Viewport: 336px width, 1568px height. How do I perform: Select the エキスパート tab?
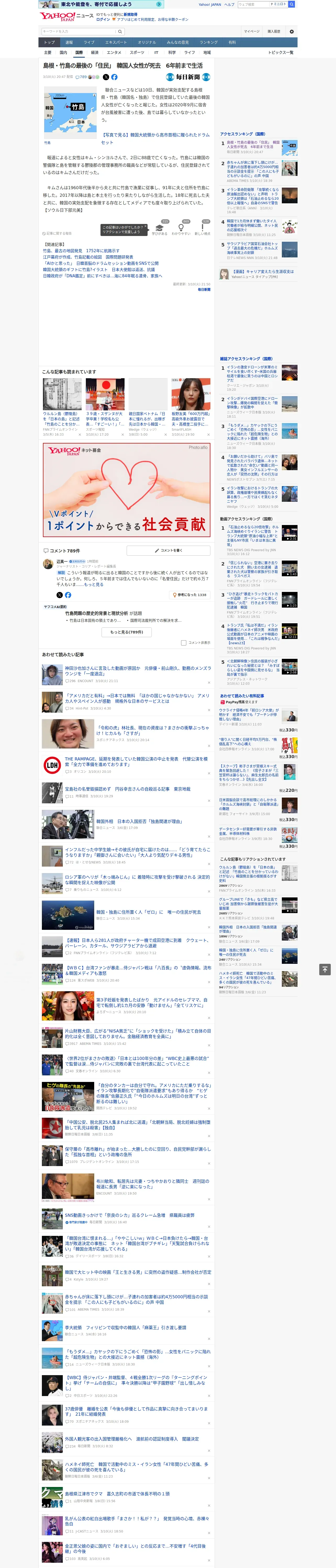pyautogui.click(x=116, y=42)
